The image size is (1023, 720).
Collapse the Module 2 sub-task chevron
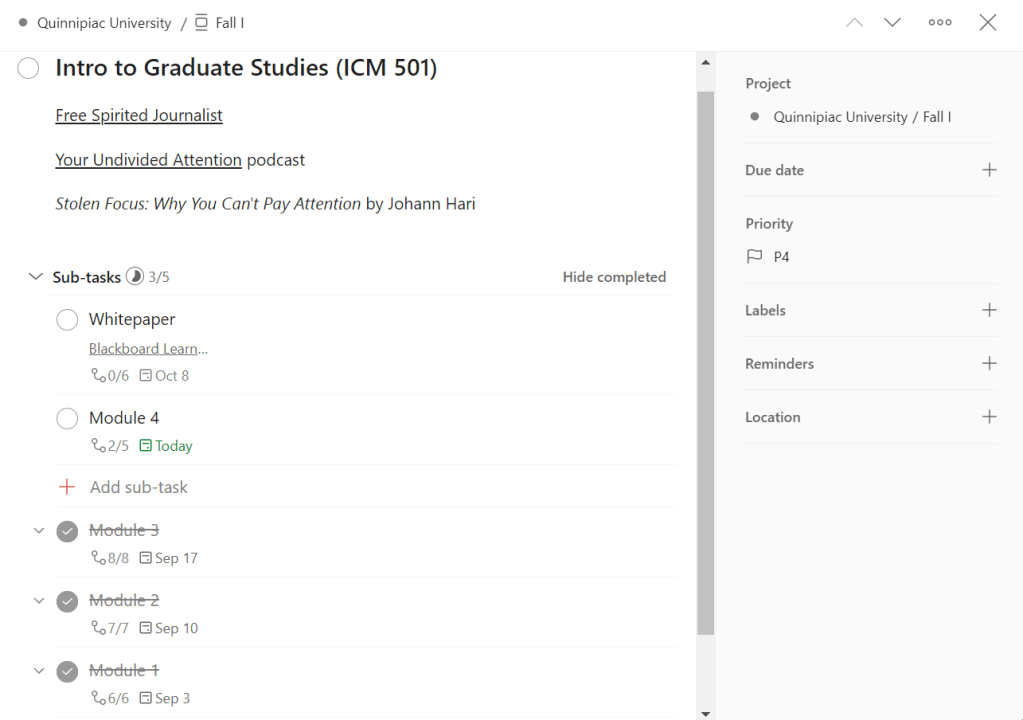click(39, 601)
